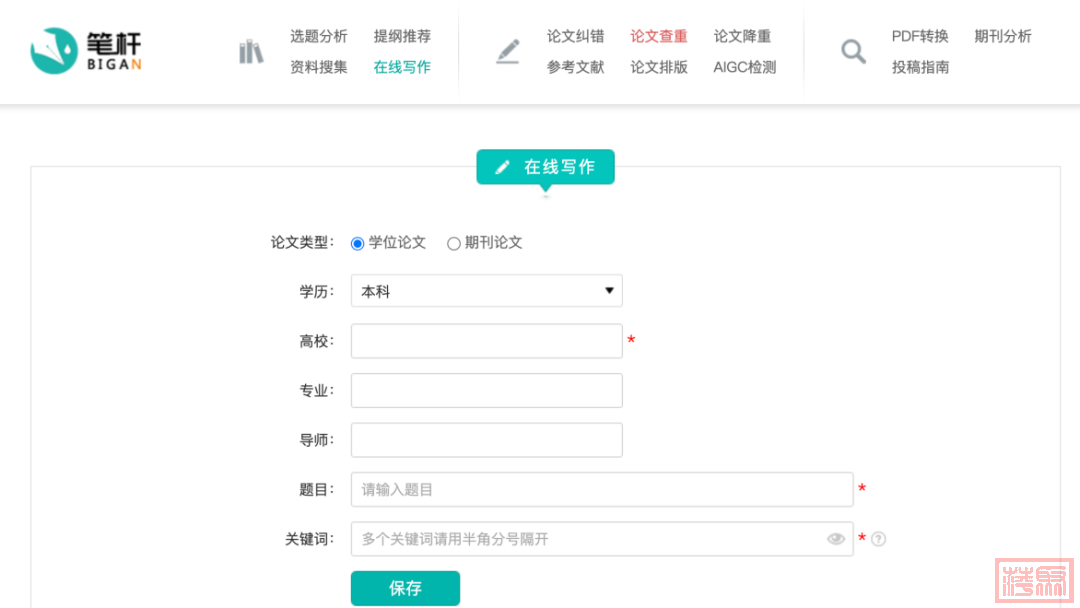Click the books icon in navigation

(251, 52)
